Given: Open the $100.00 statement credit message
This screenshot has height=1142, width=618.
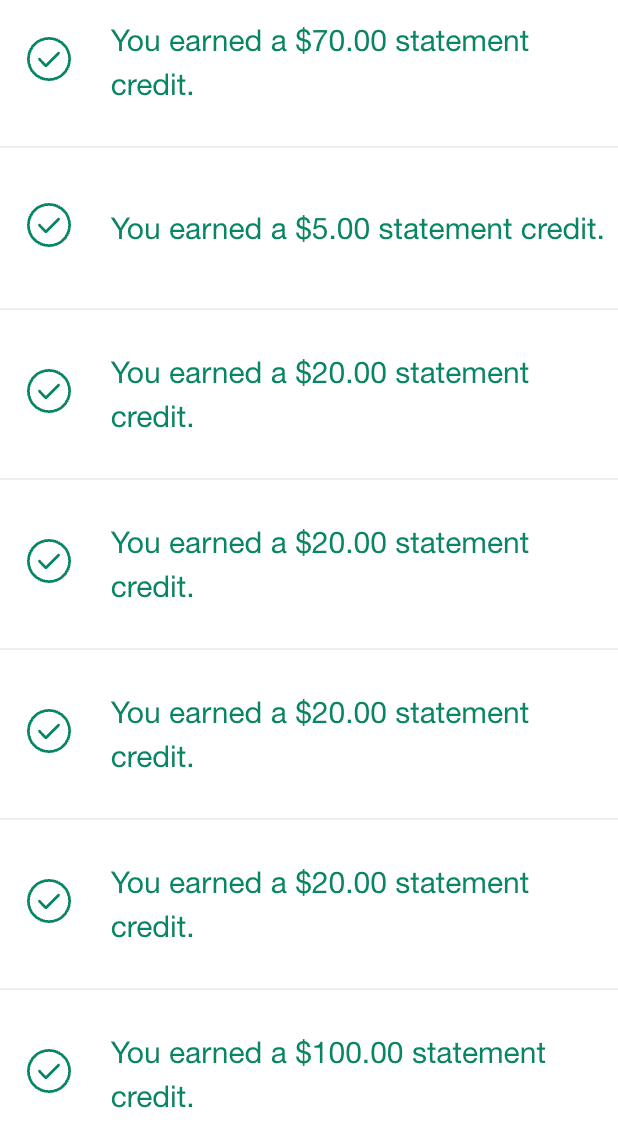Looking at the screenshot, I should (x=328, y=1074).
